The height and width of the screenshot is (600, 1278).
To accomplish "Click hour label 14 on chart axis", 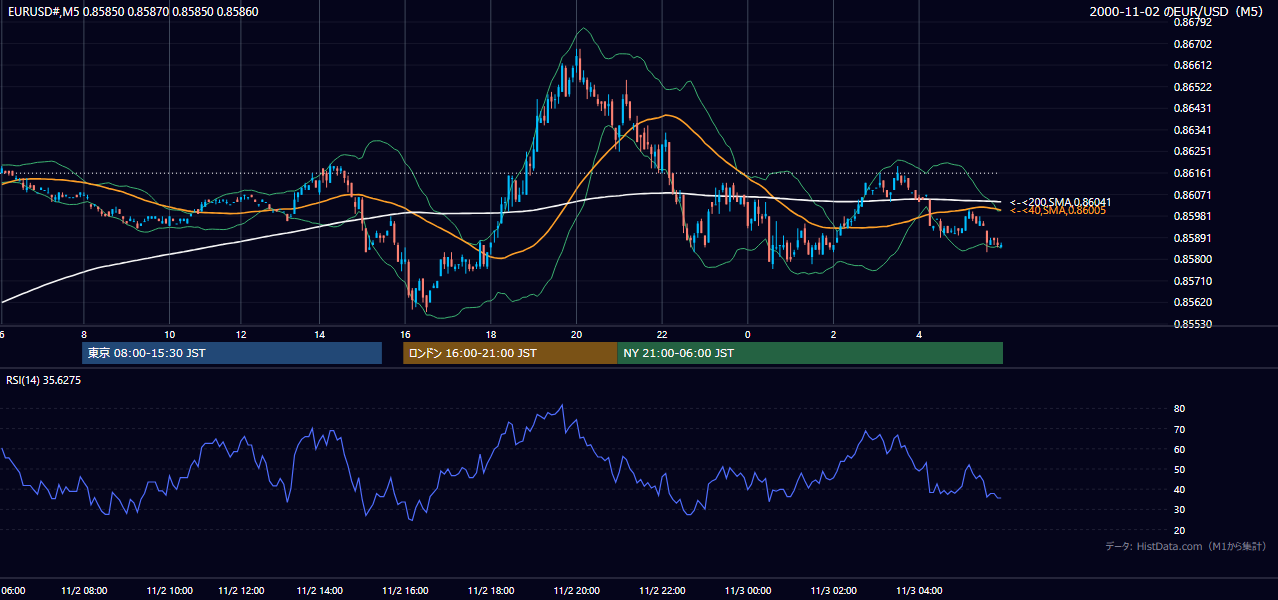I will pos(319,334).
